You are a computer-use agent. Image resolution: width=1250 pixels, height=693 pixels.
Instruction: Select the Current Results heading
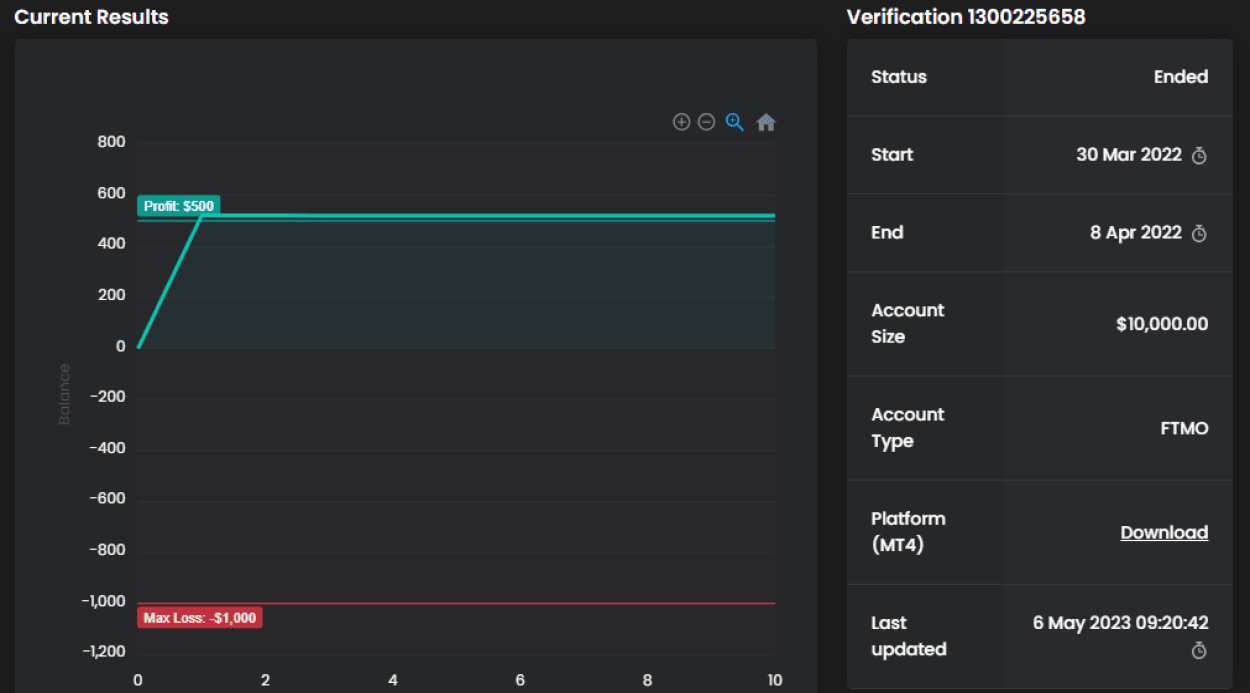pyautogui.click(x=91, y=17)
